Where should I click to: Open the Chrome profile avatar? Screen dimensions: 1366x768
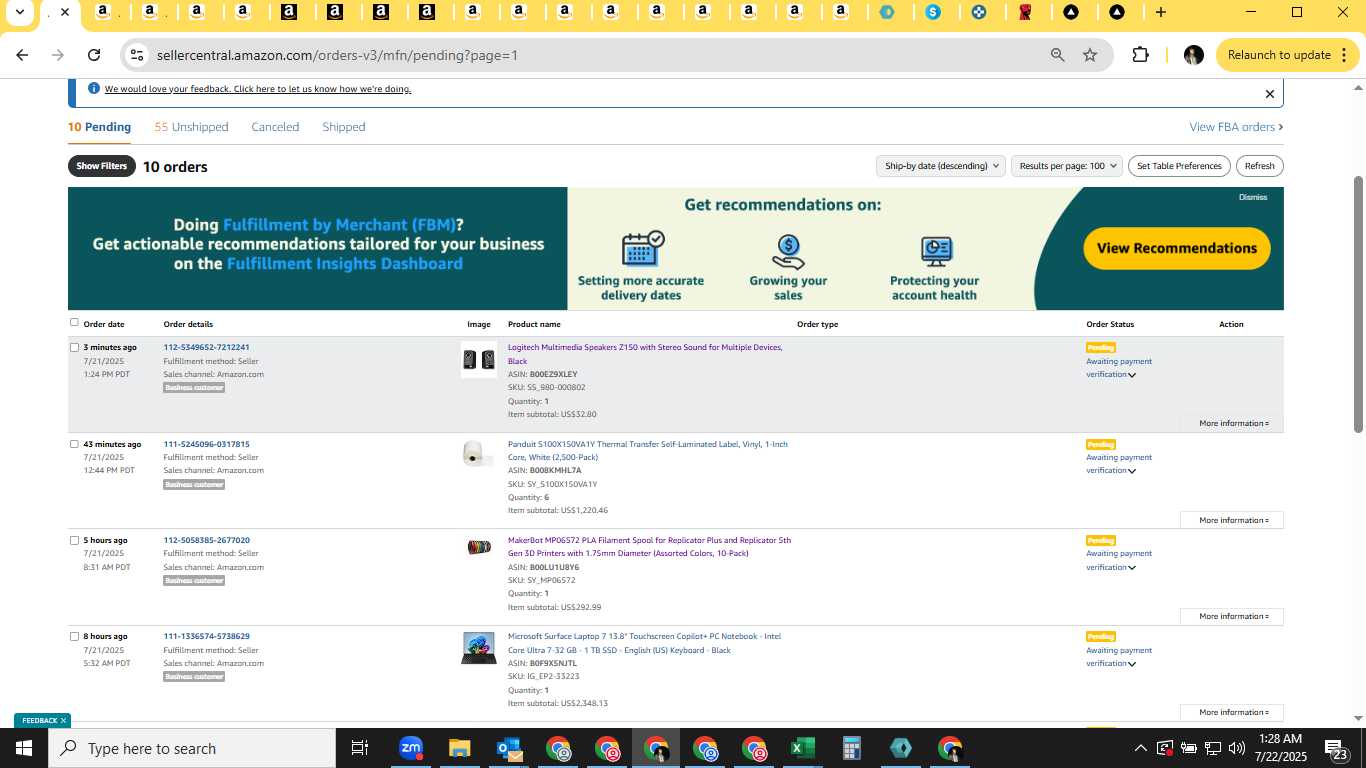(1193, 55)
